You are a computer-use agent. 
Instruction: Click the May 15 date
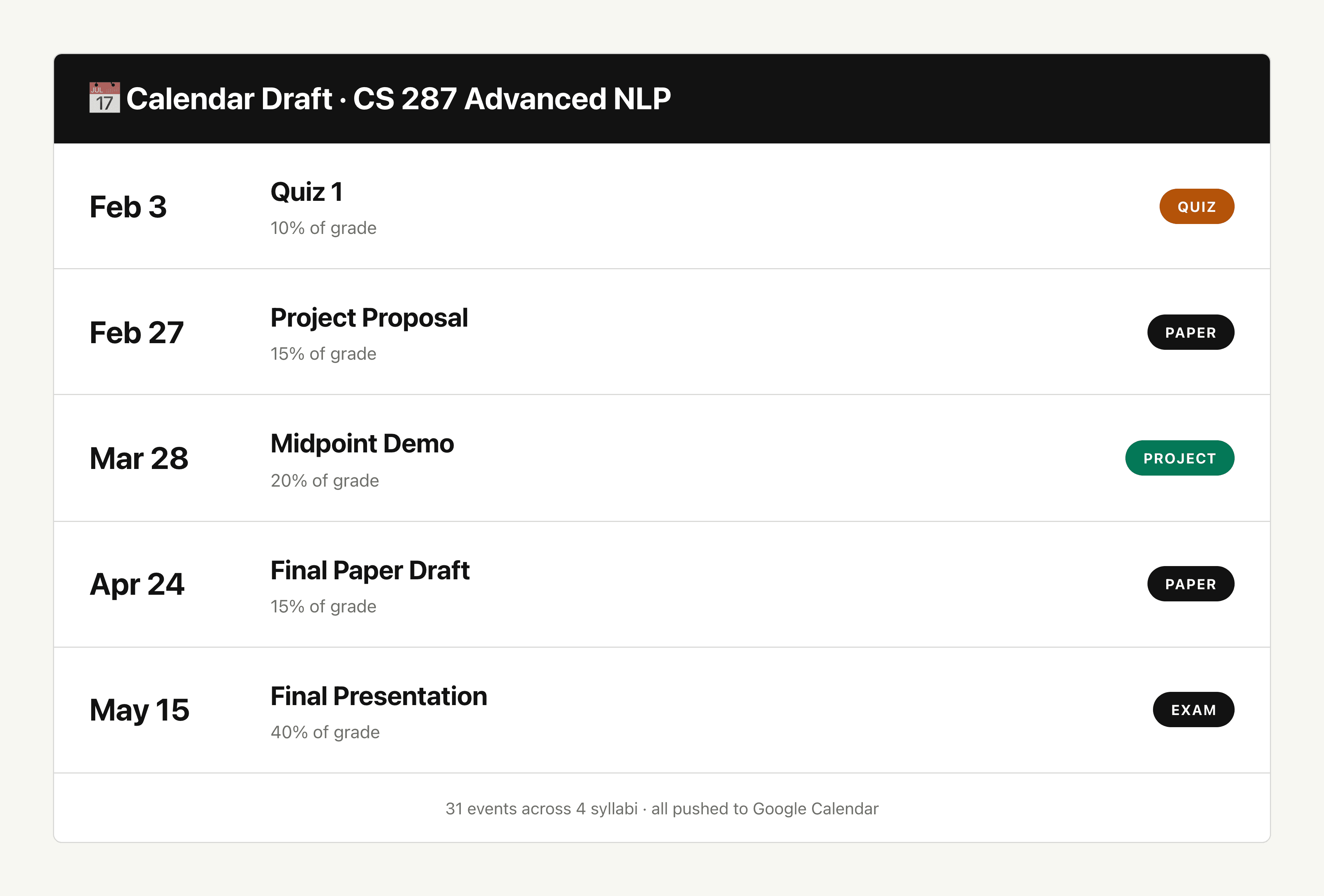pyautogui.click(x=140, y=711)
